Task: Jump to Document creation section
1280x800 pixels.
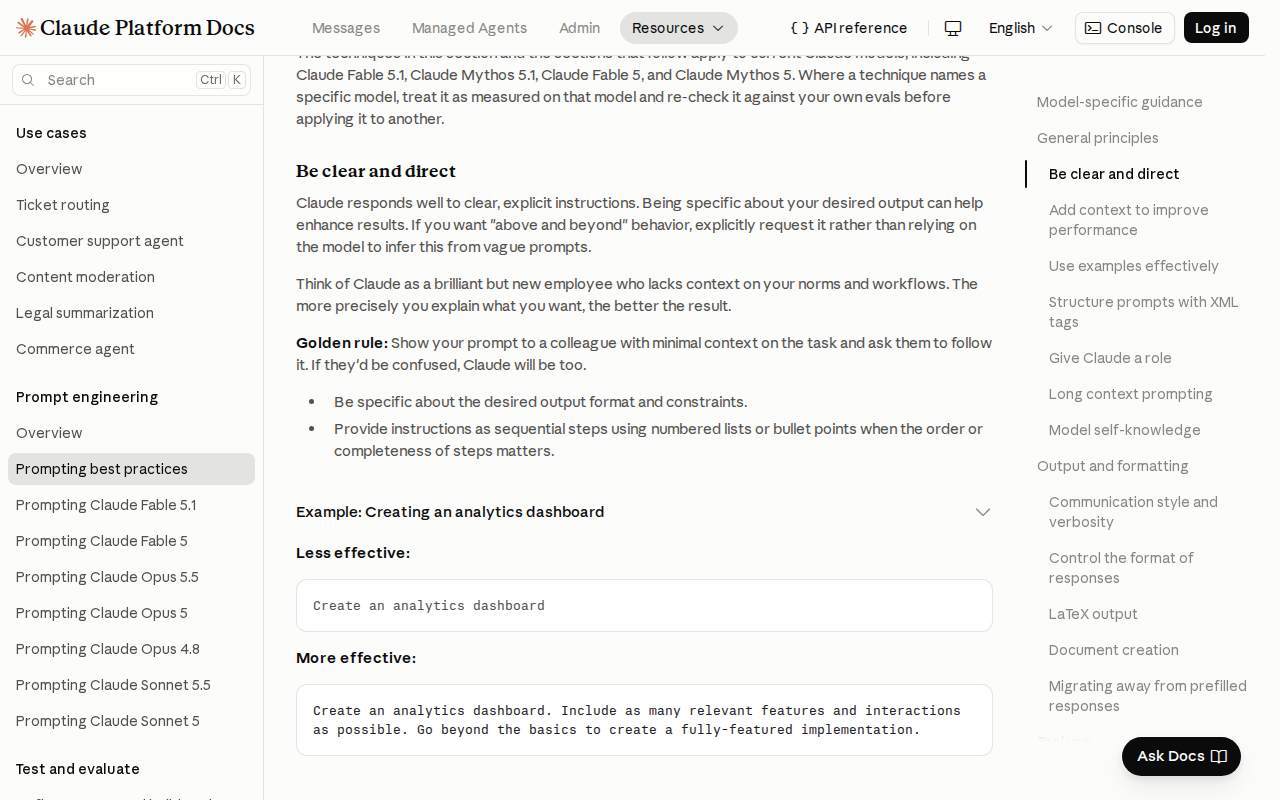Action: pyautogui.click(x=1114, y=650)
